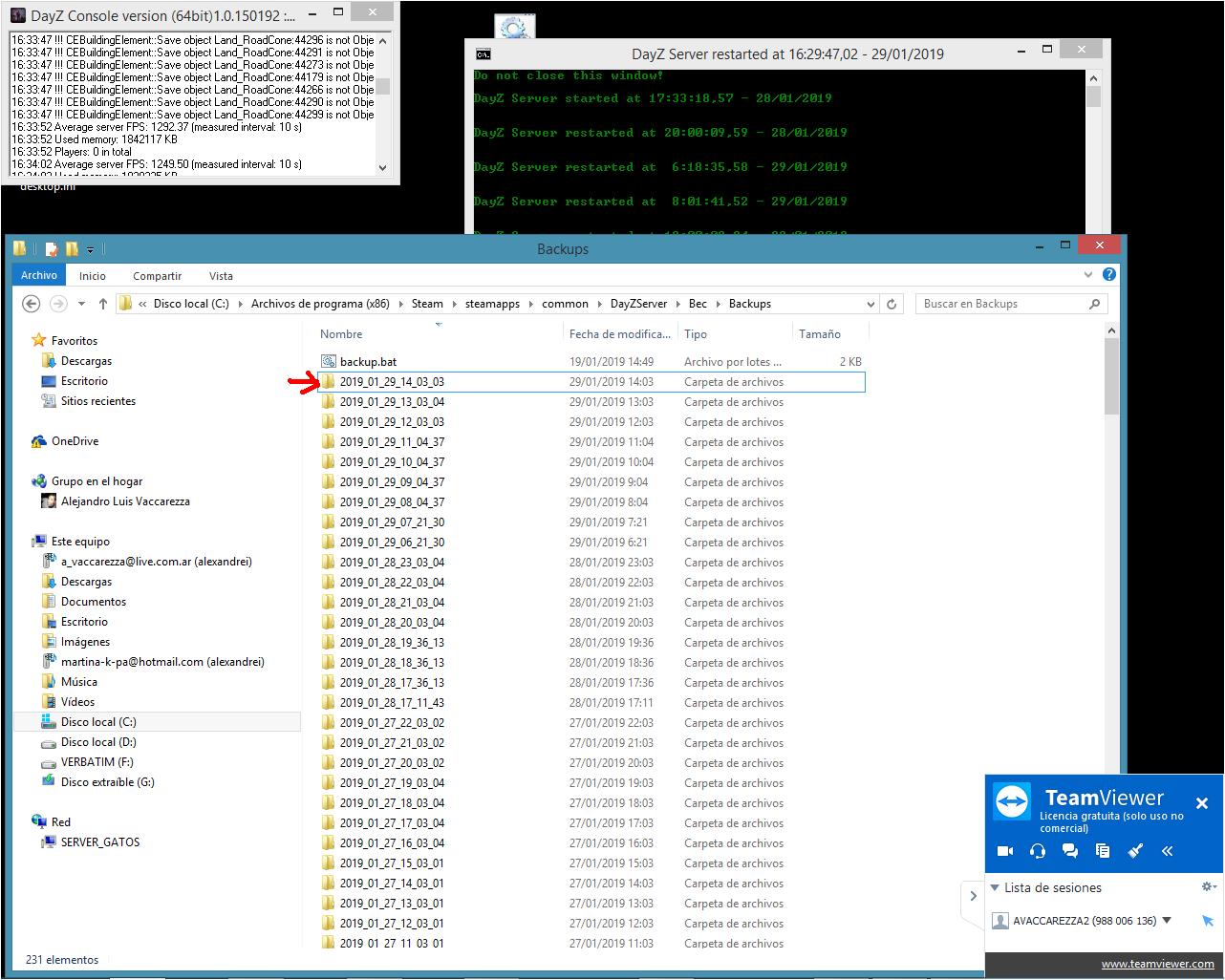Open Este equipo in navigation pane
The width and height of the screenshot is (1225, 980).
pos(80,542)
